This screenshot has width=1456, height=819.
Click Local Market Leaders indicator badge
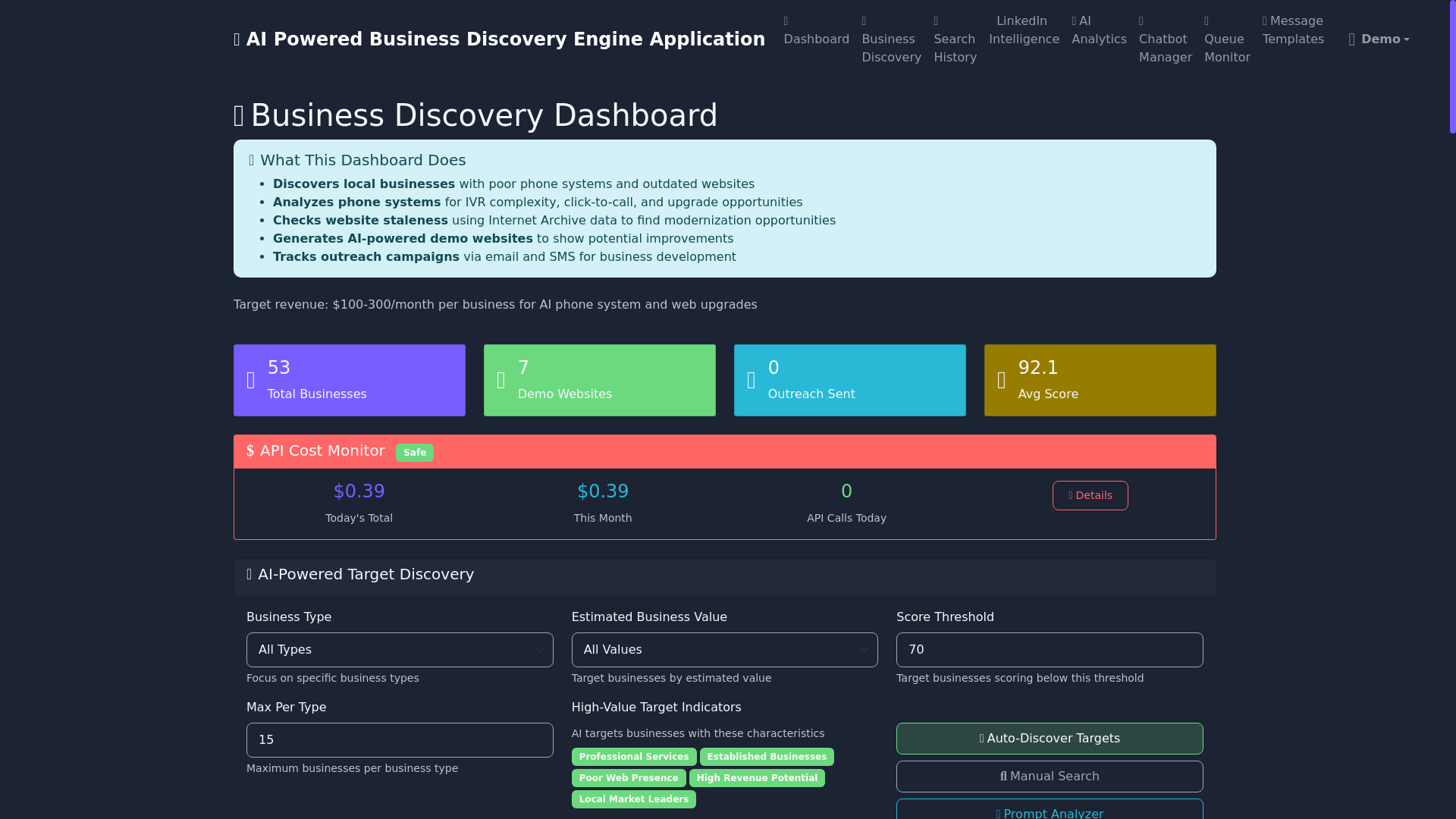click(x=634, y=799)
